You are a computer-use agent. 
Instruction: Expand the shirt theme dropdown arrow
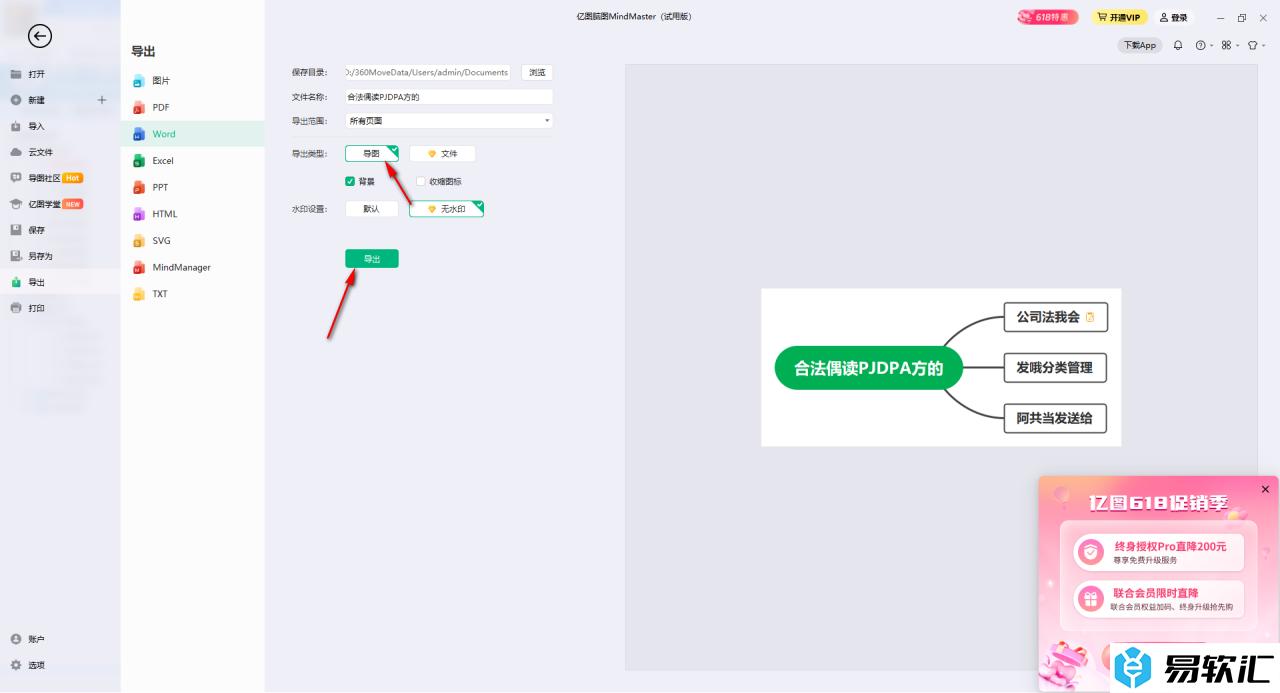pyautogui.click(x=1264, y=46)
